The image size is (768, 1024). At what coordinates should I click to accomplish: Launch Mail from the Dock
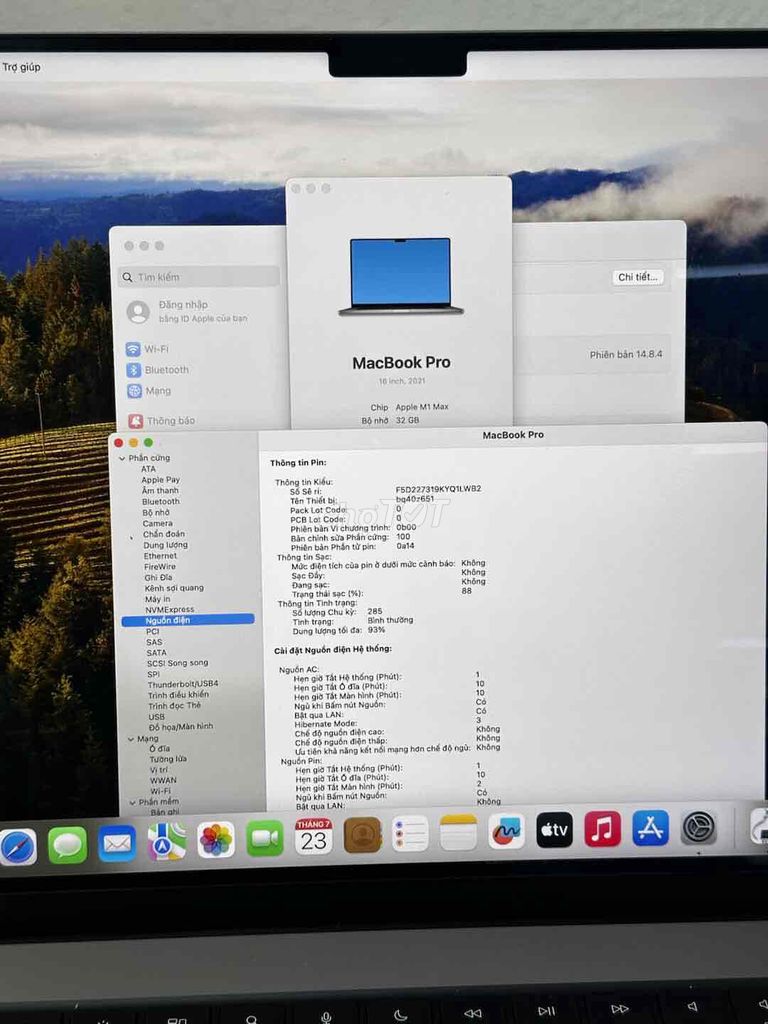(117, 843)
